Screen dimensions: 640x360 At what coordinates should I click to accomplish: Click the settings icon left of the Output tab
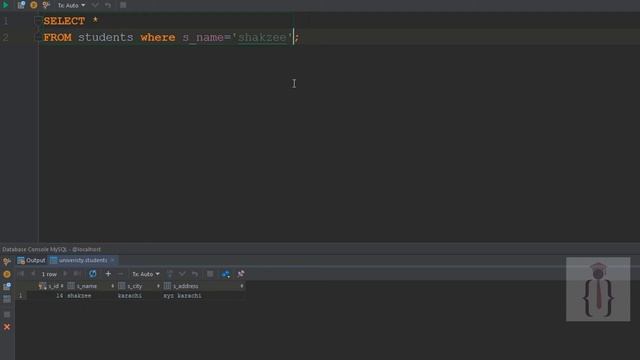pos(7,261)
